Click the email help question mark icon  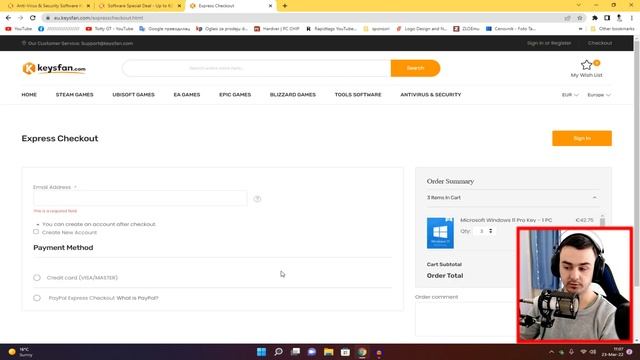click(257, 199)
